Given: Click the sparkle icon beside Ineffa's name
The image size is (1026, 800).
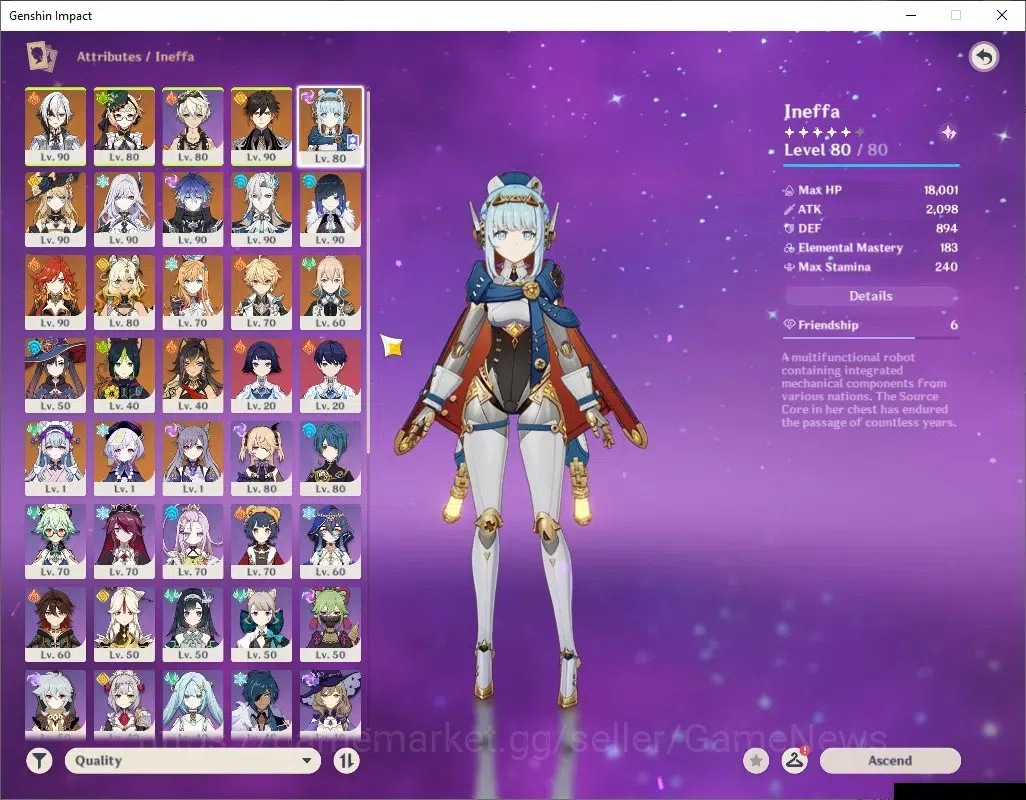Looking at the screenshot, I should pos(948,133).
